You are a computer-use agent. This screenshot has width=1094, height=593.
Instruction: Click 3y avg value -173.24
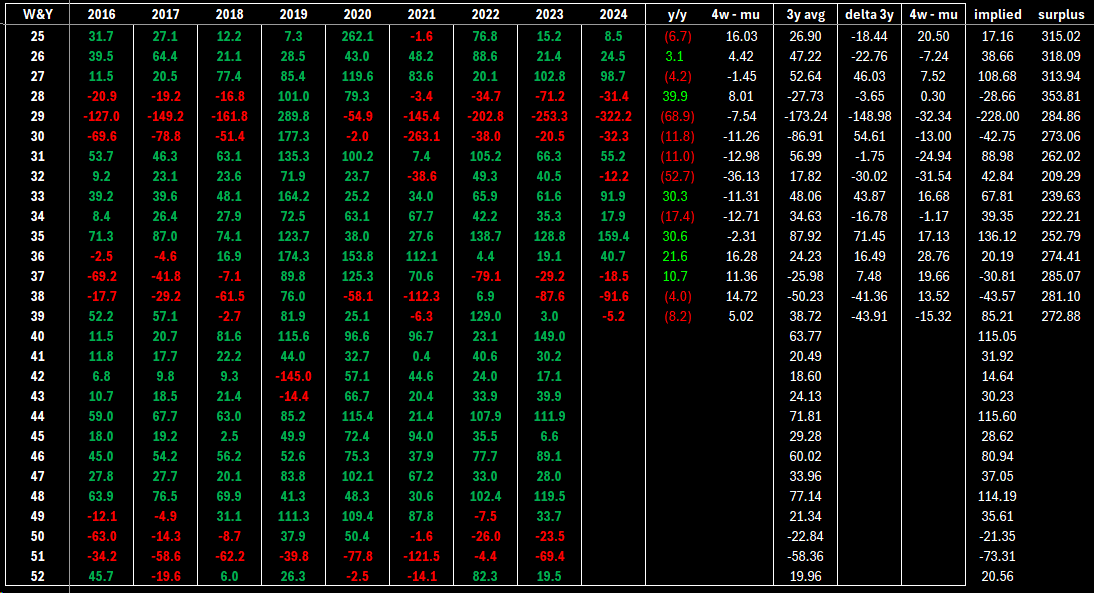[805, 117]
